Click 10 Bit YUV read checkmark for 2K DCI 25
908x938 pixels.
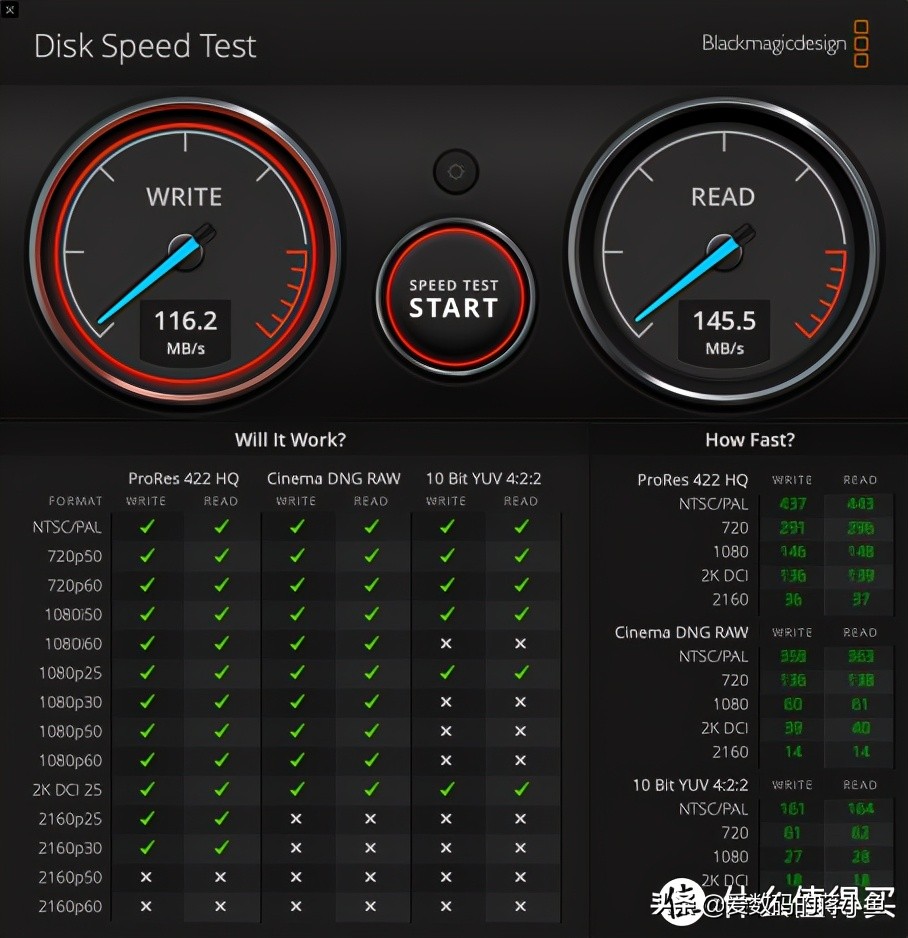pyautogui.click(x=521, y=789)
